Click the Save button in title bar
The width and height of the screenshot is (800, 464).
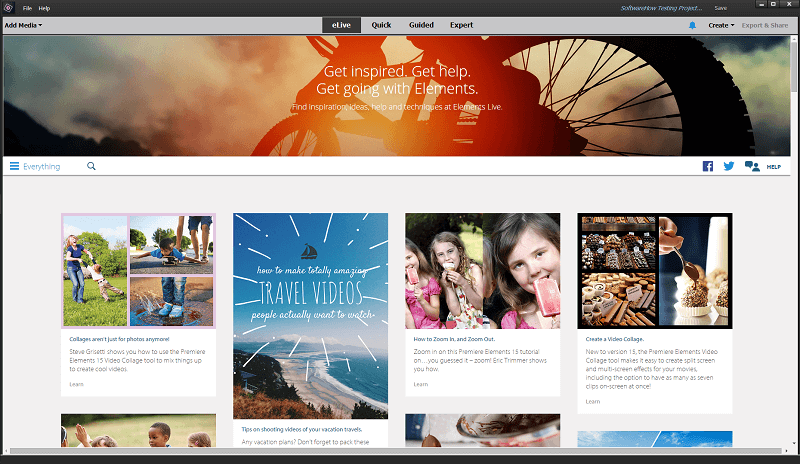pos(721,8)
